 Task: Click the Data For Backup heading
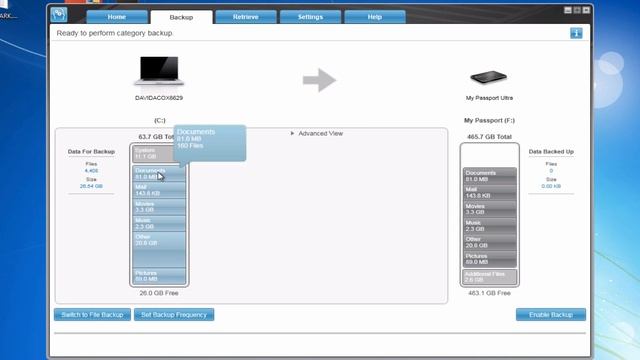pyautogui.click(x=91, y=151)
